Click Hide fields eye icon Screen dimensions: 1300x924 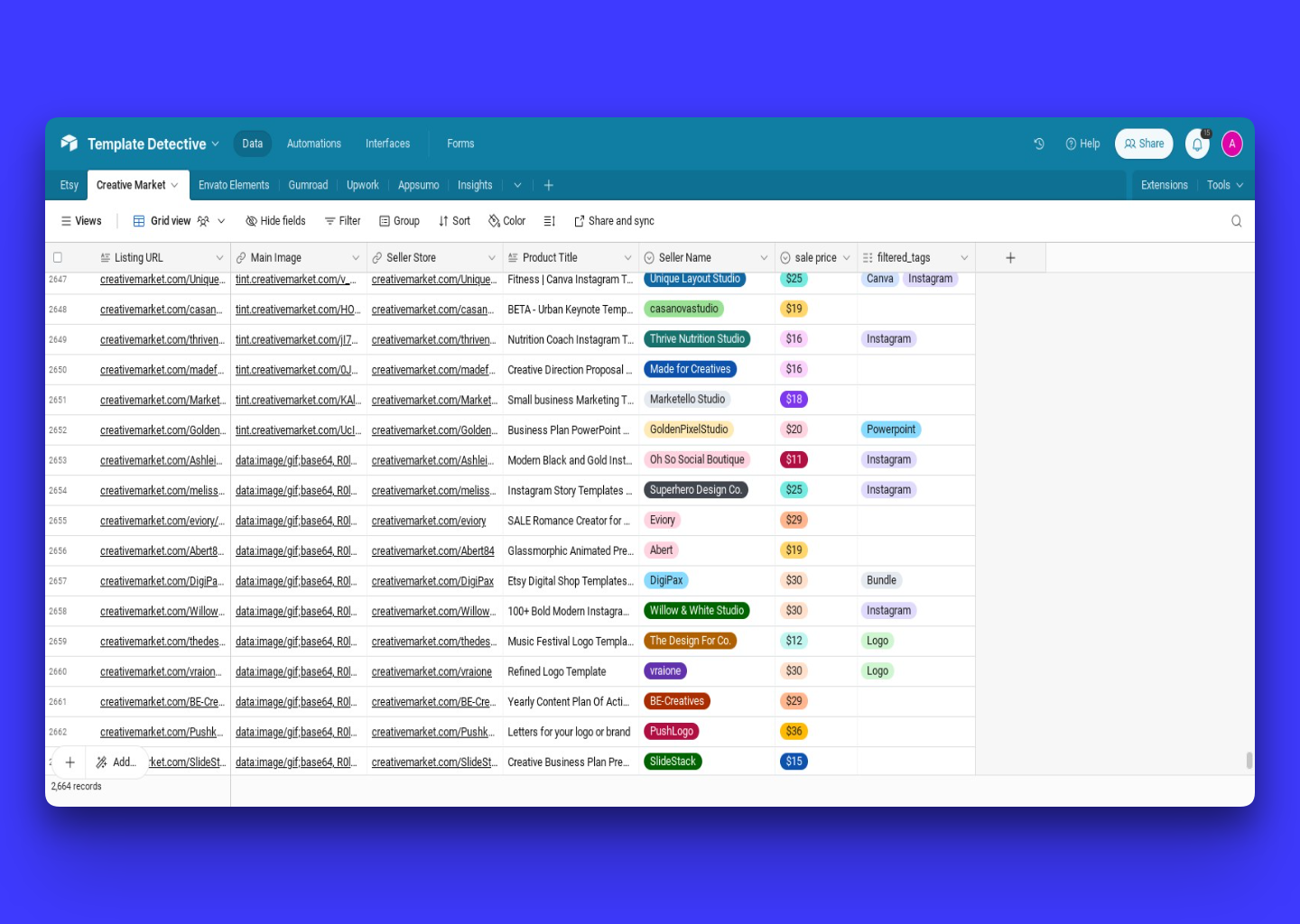251,221
